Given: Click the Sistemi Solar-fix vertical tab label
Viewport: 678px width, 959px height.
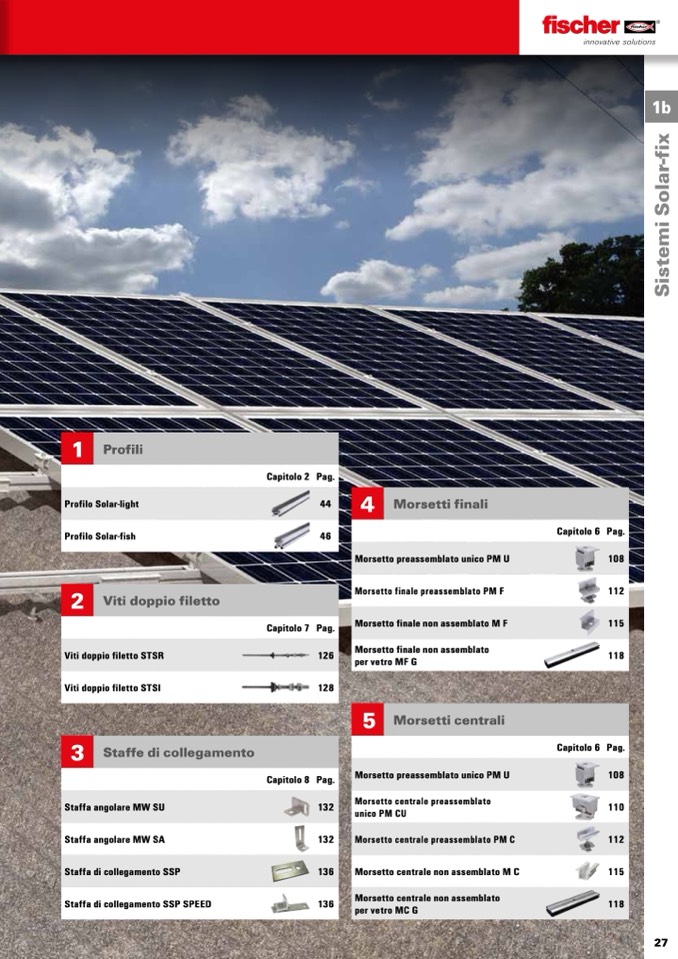Looking at the screenshot, I should point(661,215).
